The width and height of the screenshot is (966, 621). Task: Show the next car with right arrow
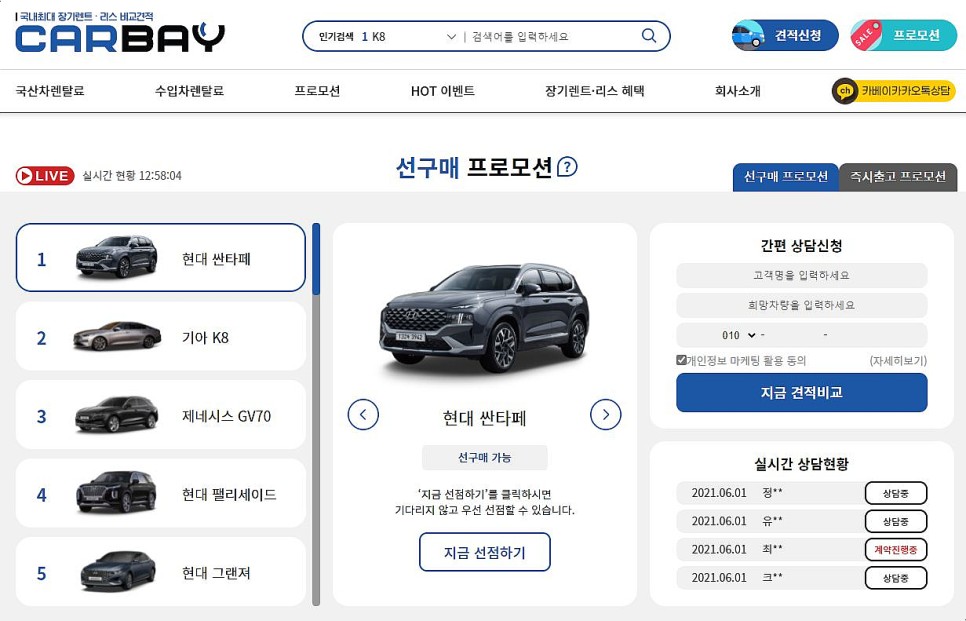[x=606, y=415]
